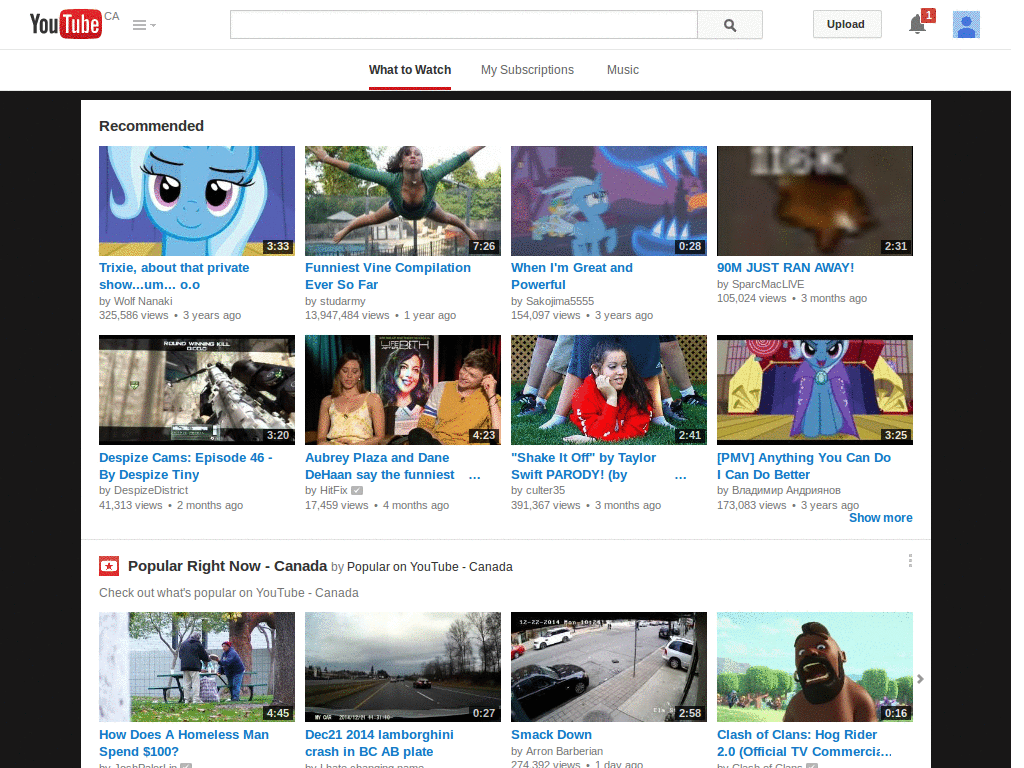Select the What to Watch tab
Image resolution: width=1024 pixels, height=768 pixels.
tap(409, 70)
